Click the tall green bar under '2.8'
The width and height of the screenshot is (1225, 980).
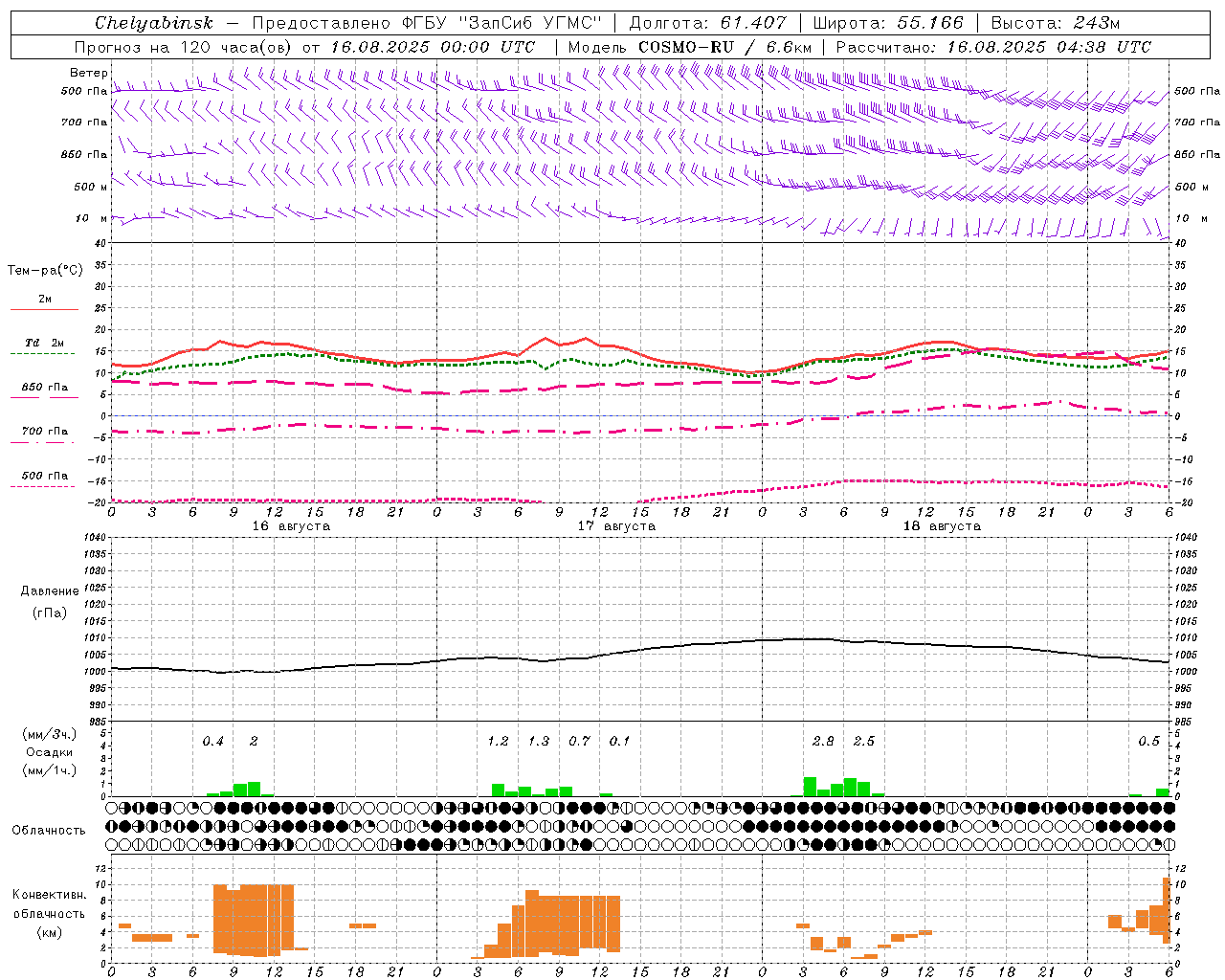(810, 787)
